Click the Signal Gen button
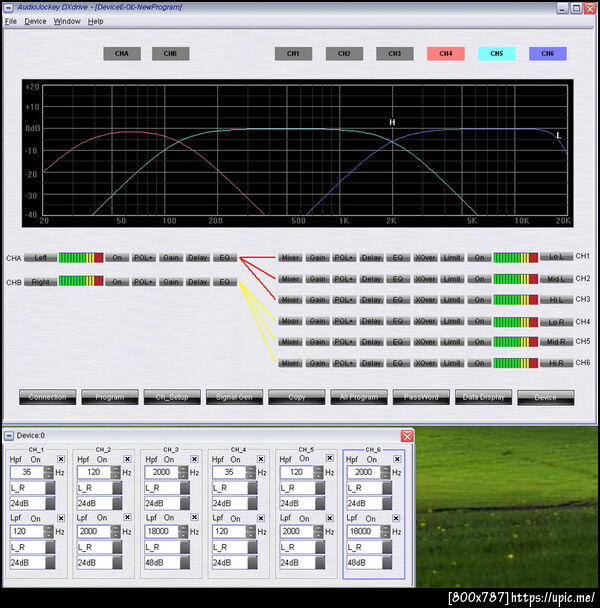This screenshot has width=600, height=608. 234,397
